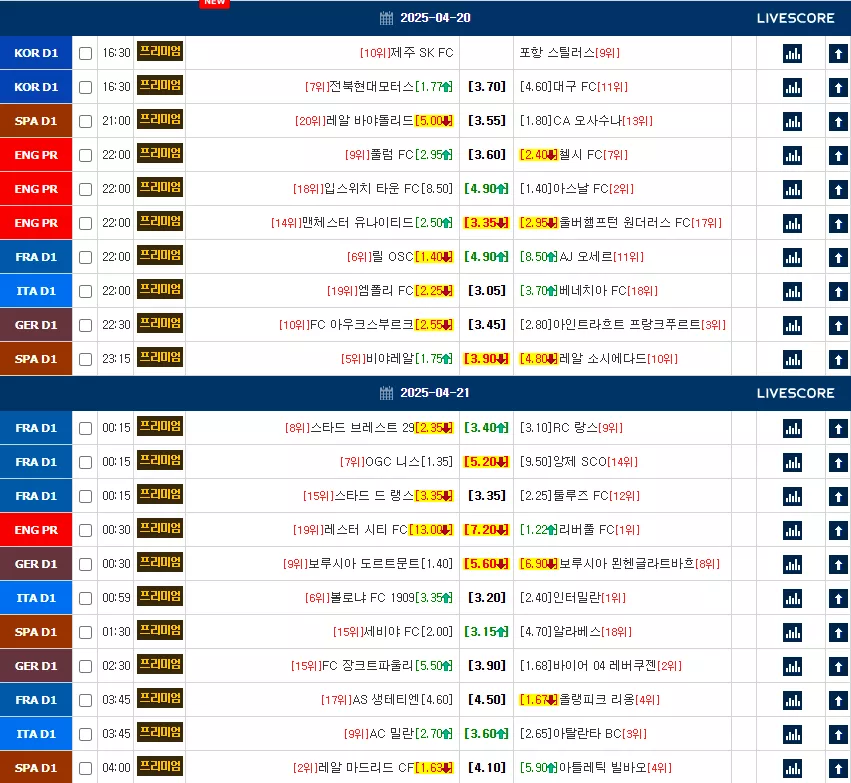This screenshot has width=851, height=783.
Task: Click the calendar icon beside 2025-04-20
Action: click(386, 18)
